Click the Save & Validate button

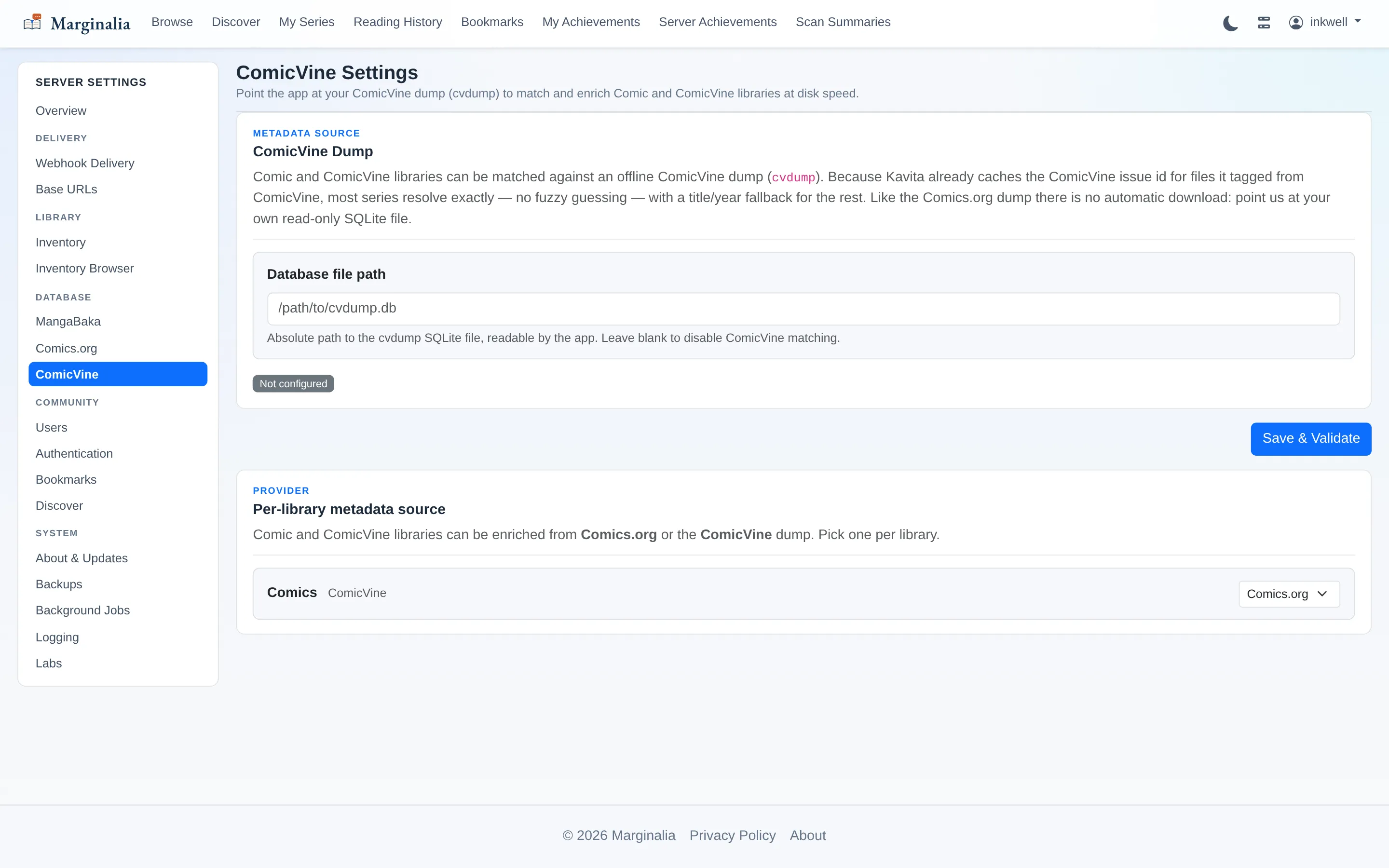click(x=1310, y=439)
